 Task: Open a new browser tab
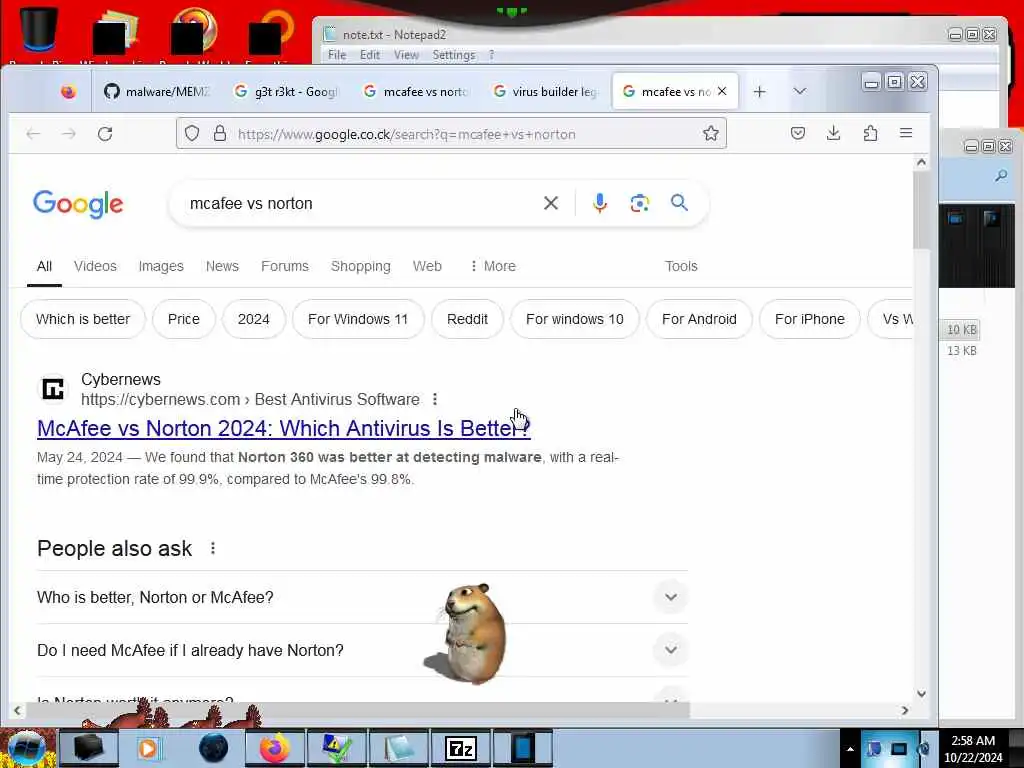(759, 92)
